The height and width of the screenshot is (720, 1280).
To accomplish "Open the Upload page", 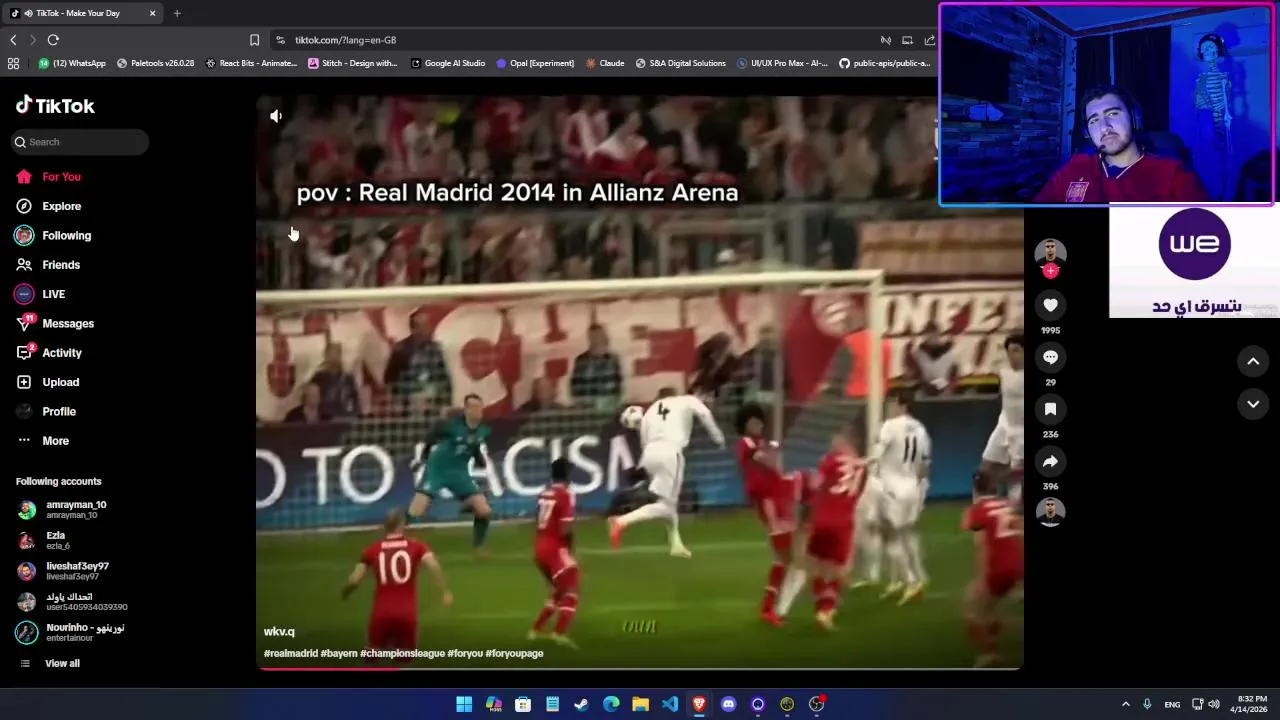I will [60, 382].
